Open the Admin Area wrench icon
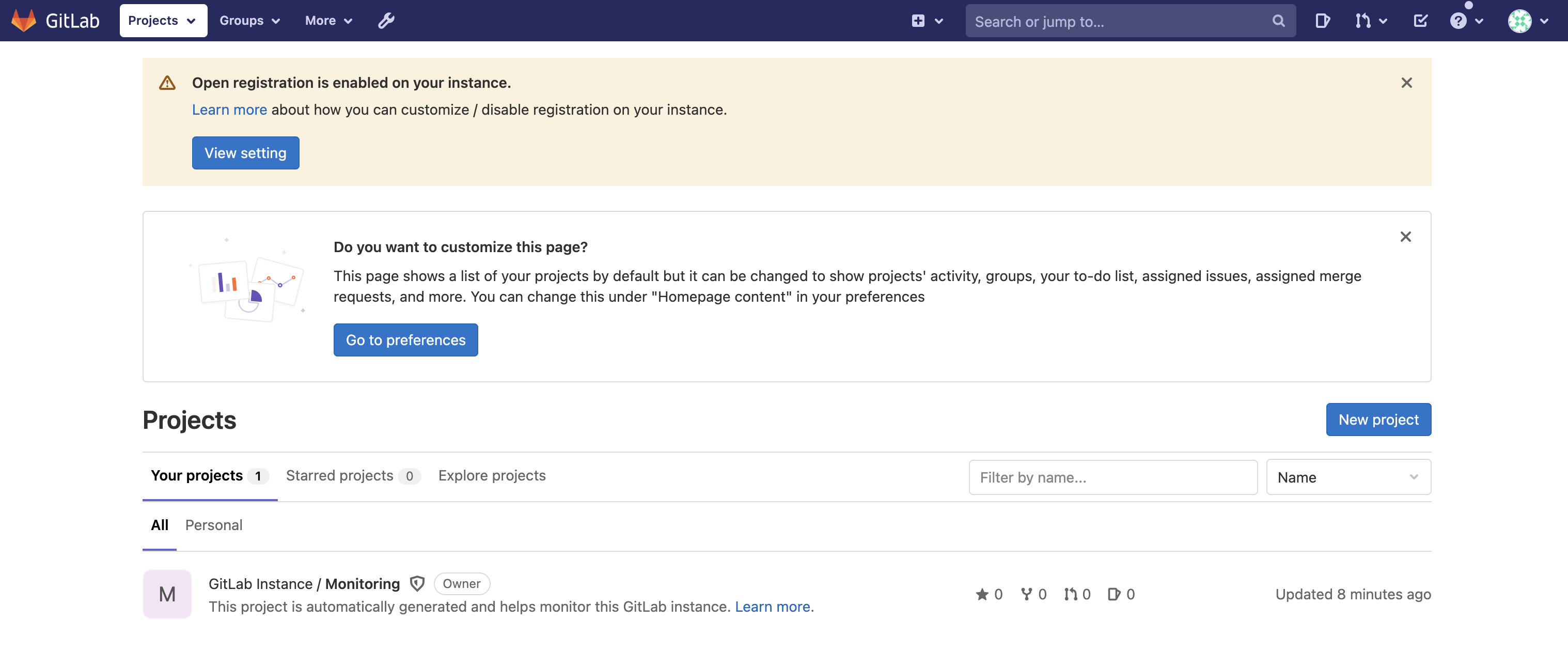Viewport: 1568px width, 651px height. (386, 21)
